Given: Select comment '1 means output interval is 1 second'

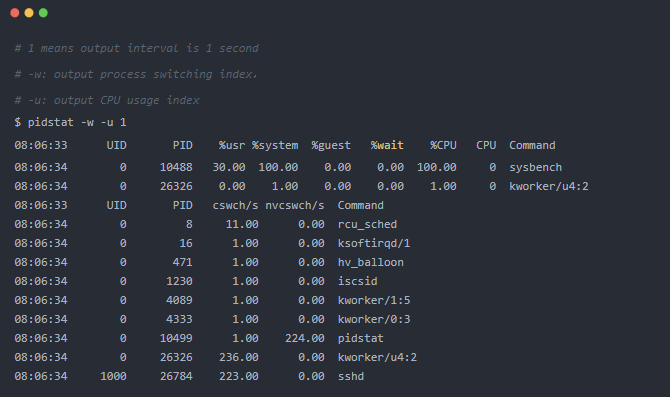Looking at the screenshot, I should tap(143, 48).
